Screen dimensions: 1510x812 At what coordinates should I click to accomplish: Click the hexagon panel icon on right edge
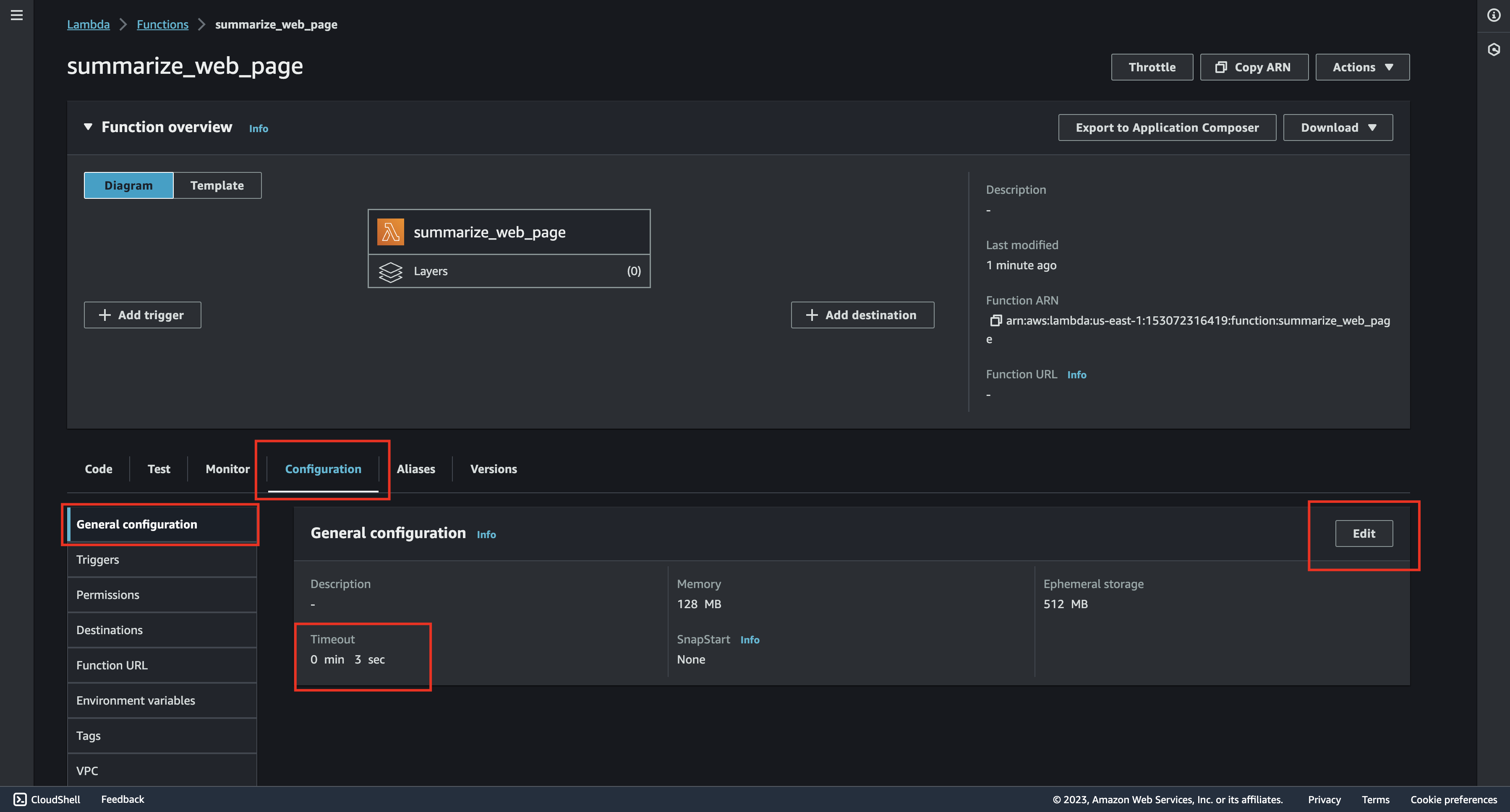click(x=1493, y=50)
